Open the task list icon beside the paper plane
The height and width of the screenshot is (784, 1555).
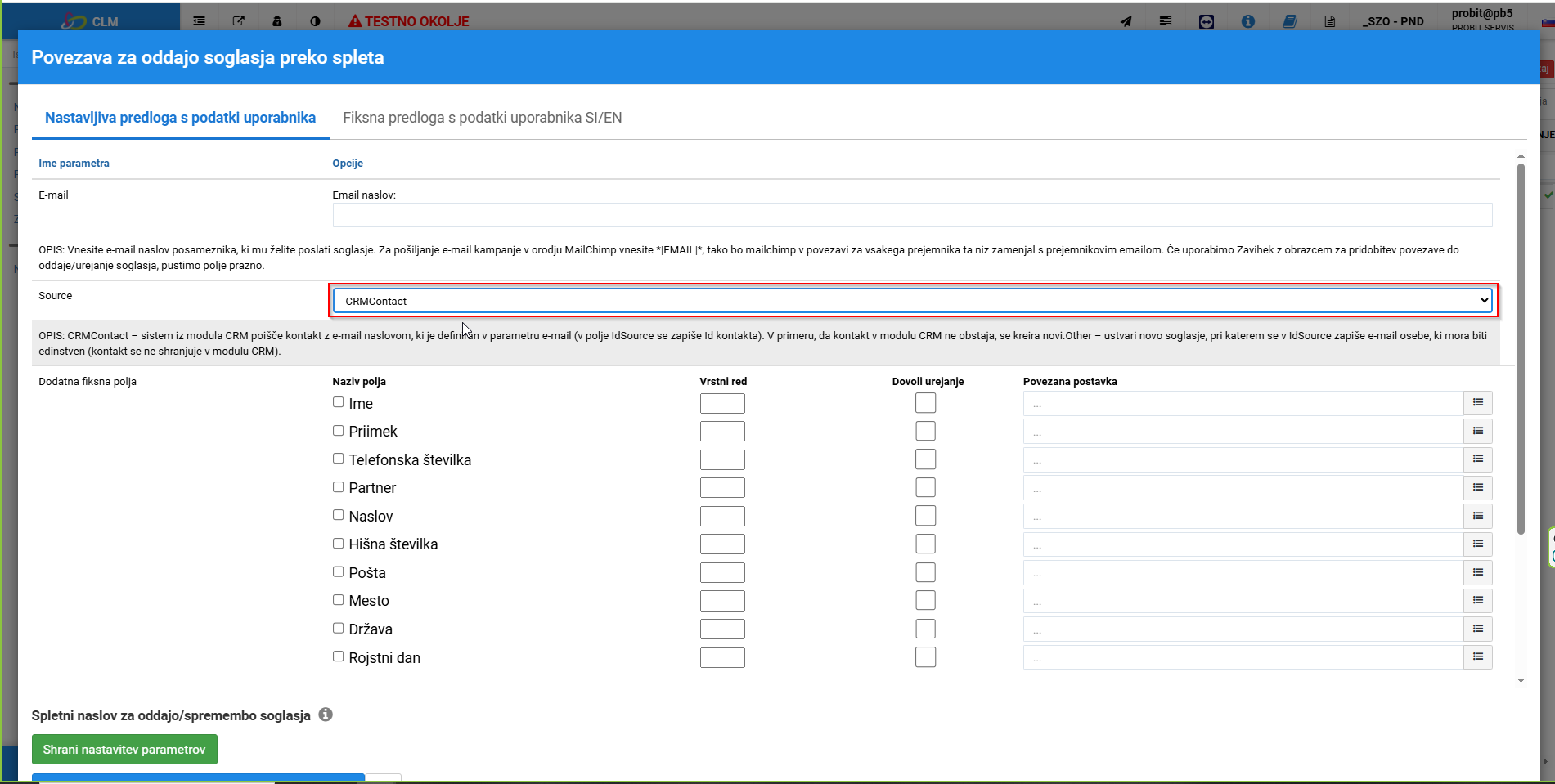[x=1166, y=21]
